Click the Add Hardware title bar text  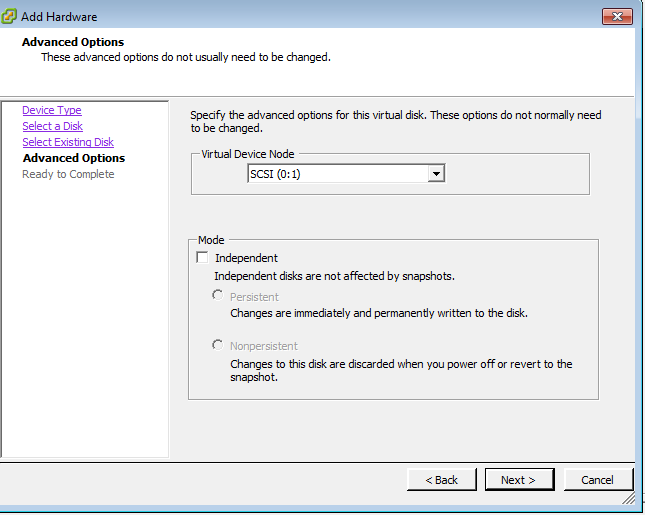coord(61,17)
